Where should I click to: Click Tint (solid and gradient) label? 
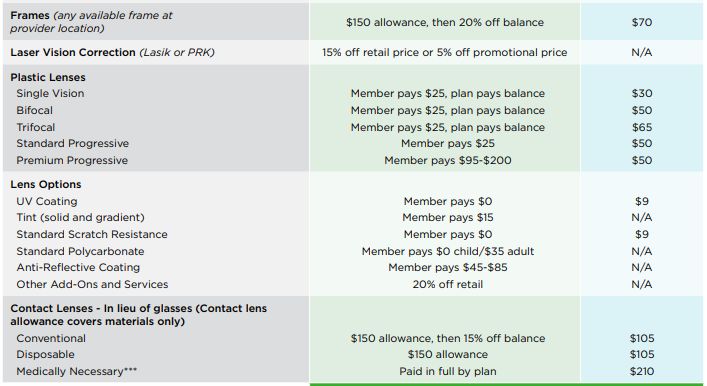[80, 217]
